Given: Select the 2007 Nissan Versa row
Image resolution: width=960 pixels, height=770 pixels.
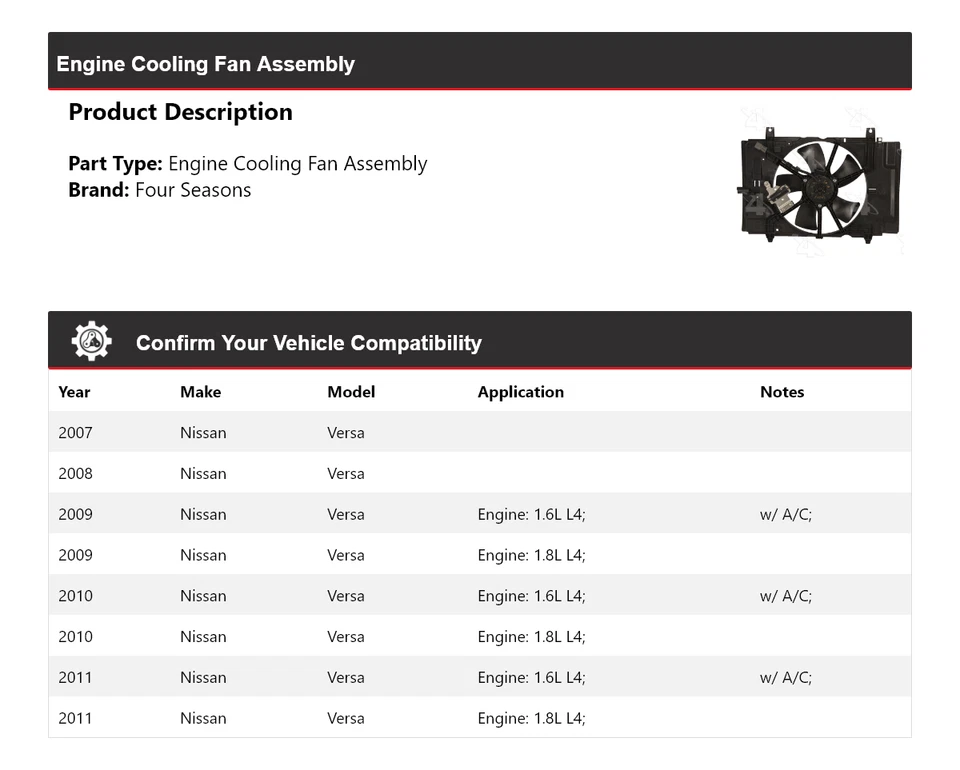Looking at the screenshot, I should 479,433.
